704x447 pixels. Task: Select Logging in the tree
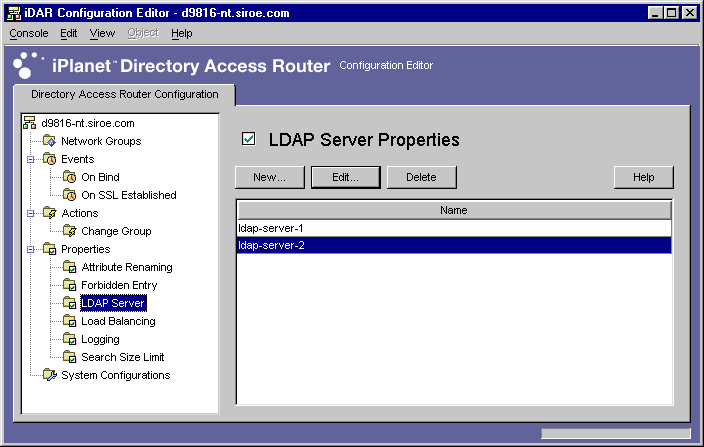click(x=100, y=339)
